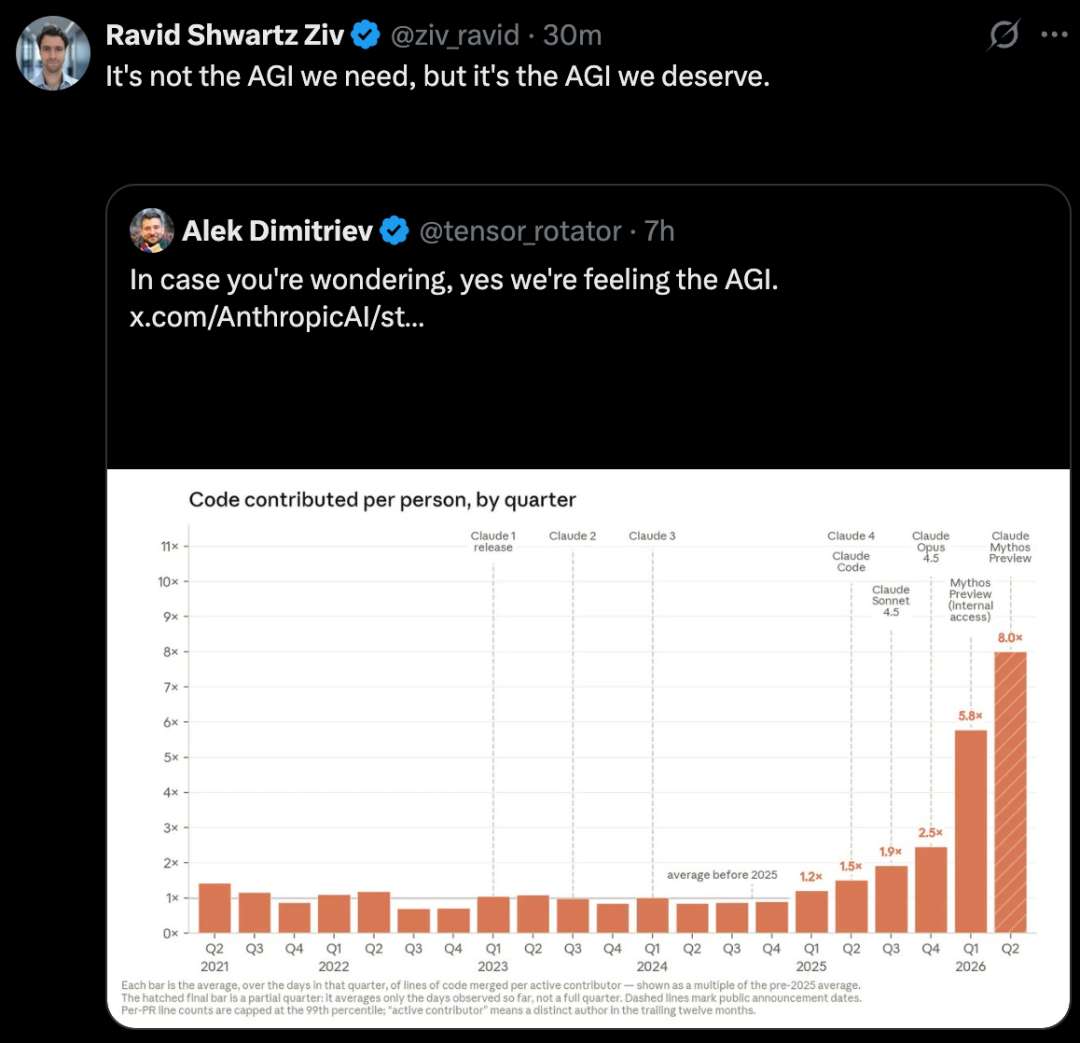1080x1043 pixels.
Task: Click the 'Claude Mythos Preview' marker label
Action: coord(1010,547)
